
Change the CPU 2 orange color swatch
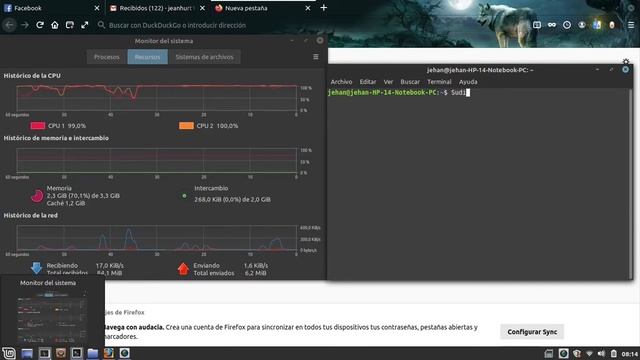click(186, 126)
